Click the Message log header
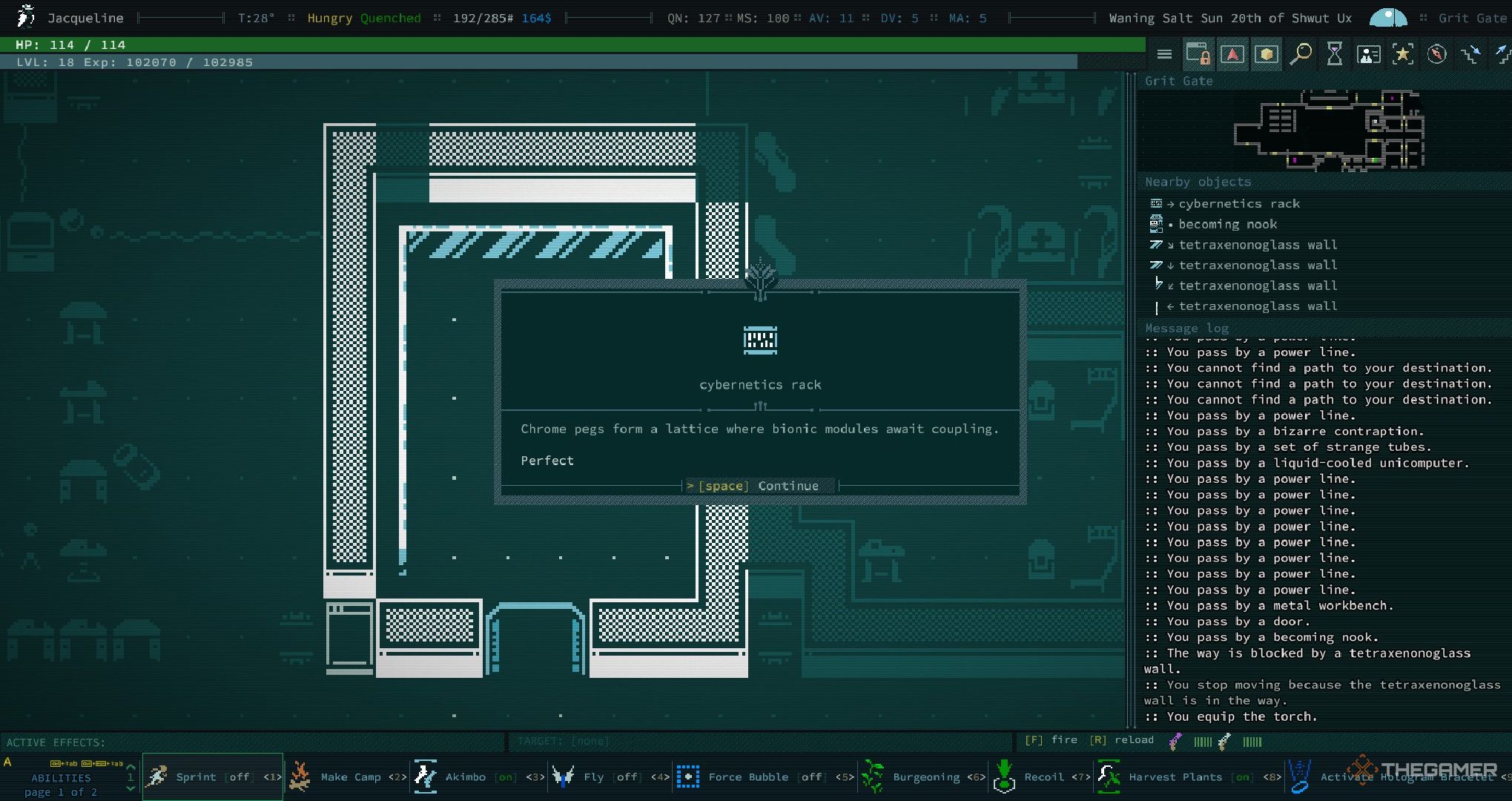The width and height of the screenshot is (1512, 801). pyautogui.click(x=1186, y=328)
